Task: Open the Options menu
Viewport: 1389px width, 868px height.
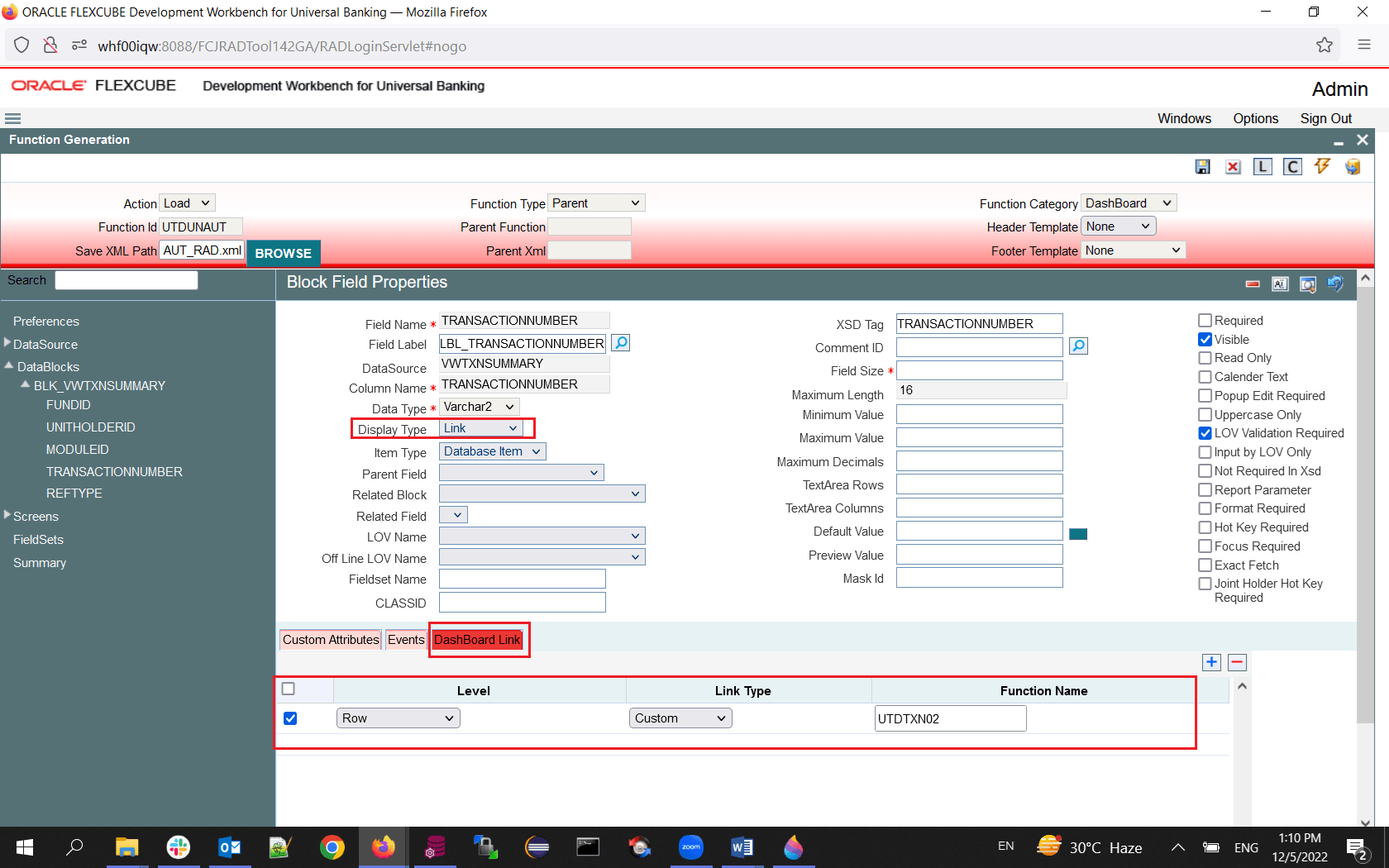Action: click(1255, 118)
